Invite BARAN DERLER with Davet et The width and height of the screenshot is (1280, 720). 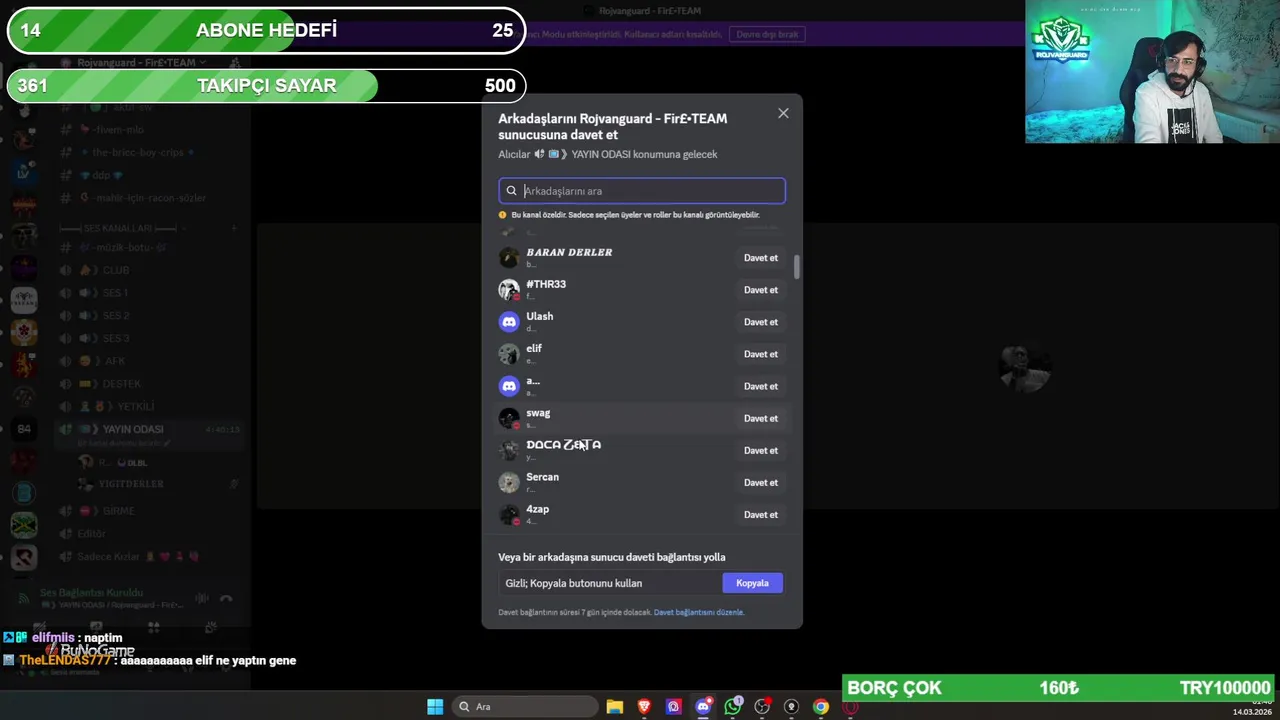pos(760,258)
